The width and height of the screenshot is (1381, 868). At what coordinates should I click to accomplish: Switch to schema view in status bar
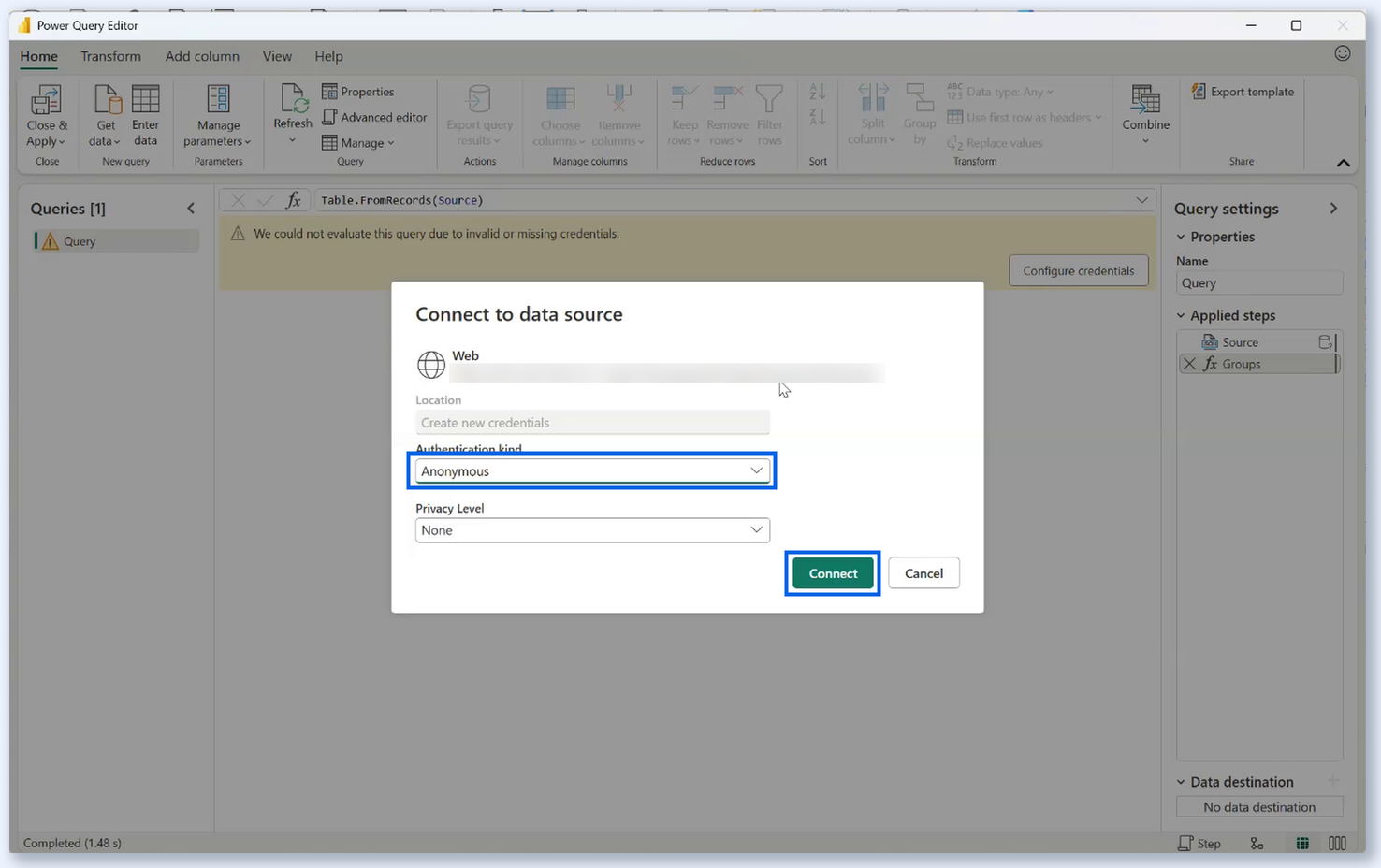tap(1338, 843)
